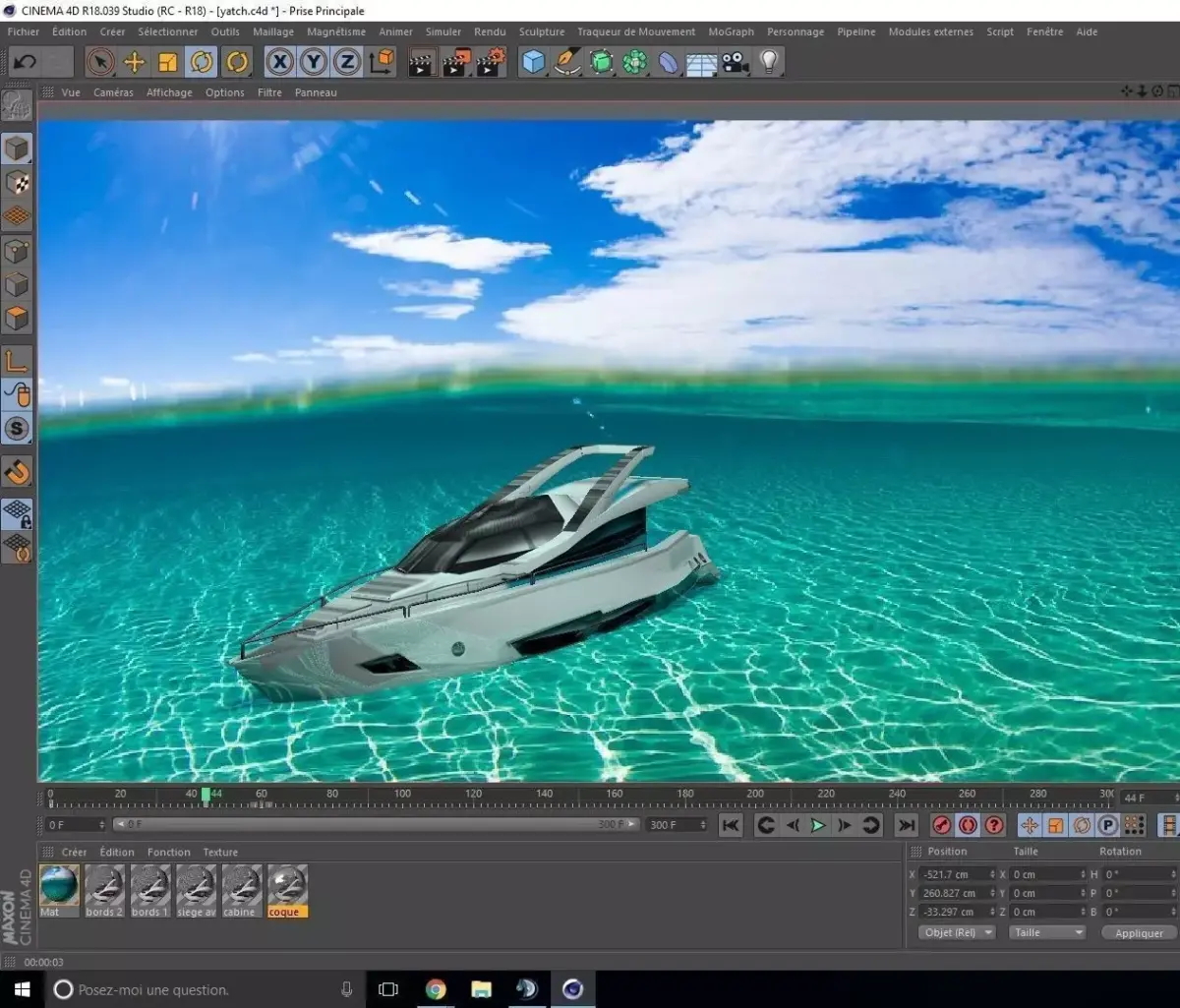Toggle autokeying red circle button
Image resolution: width=1180 pixels, height=1008 pixels.
(968, 825)
